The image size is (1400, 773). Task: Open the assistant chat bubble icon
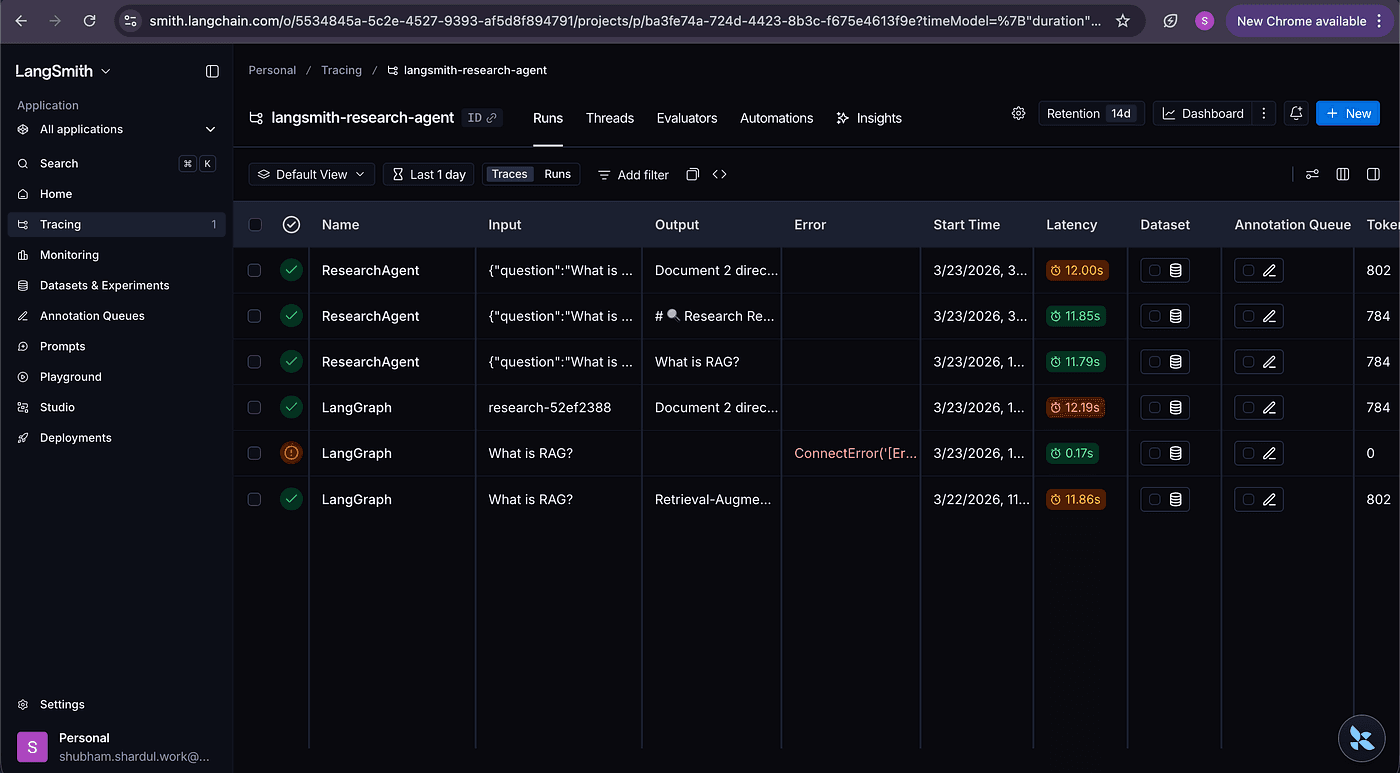pyautogui.click(x=1361, y=739)
